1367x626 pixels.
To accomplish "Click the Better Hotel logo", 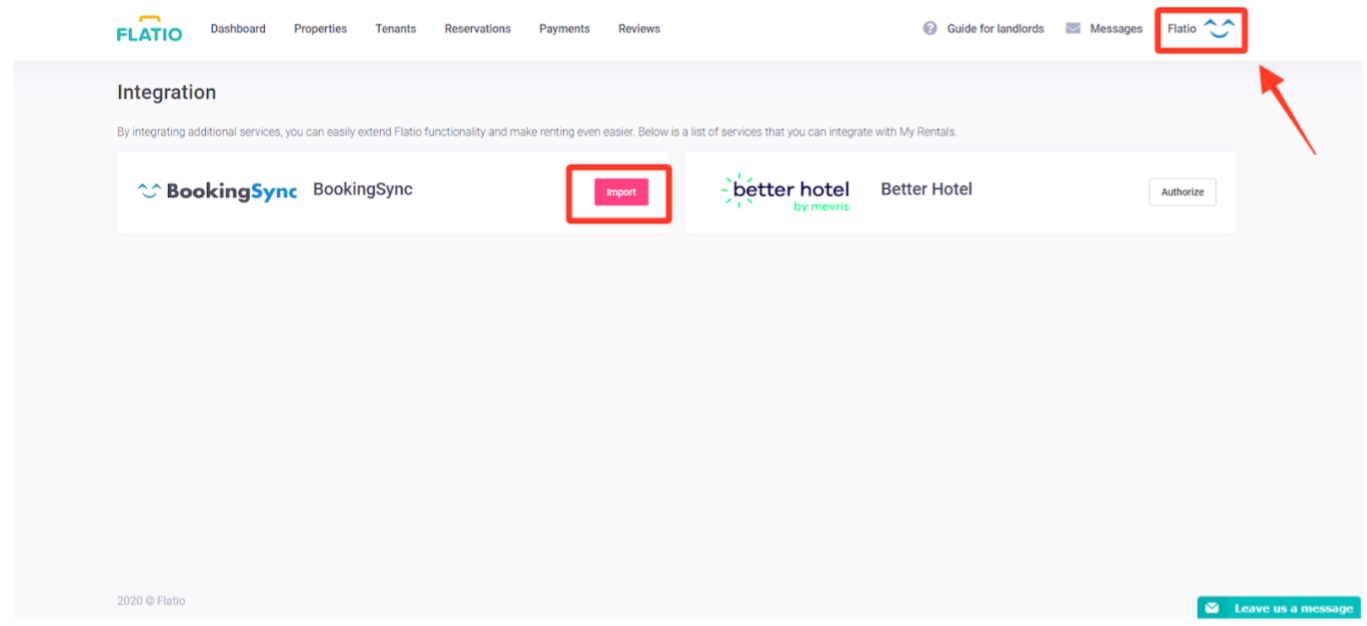I will pos(786,192).
